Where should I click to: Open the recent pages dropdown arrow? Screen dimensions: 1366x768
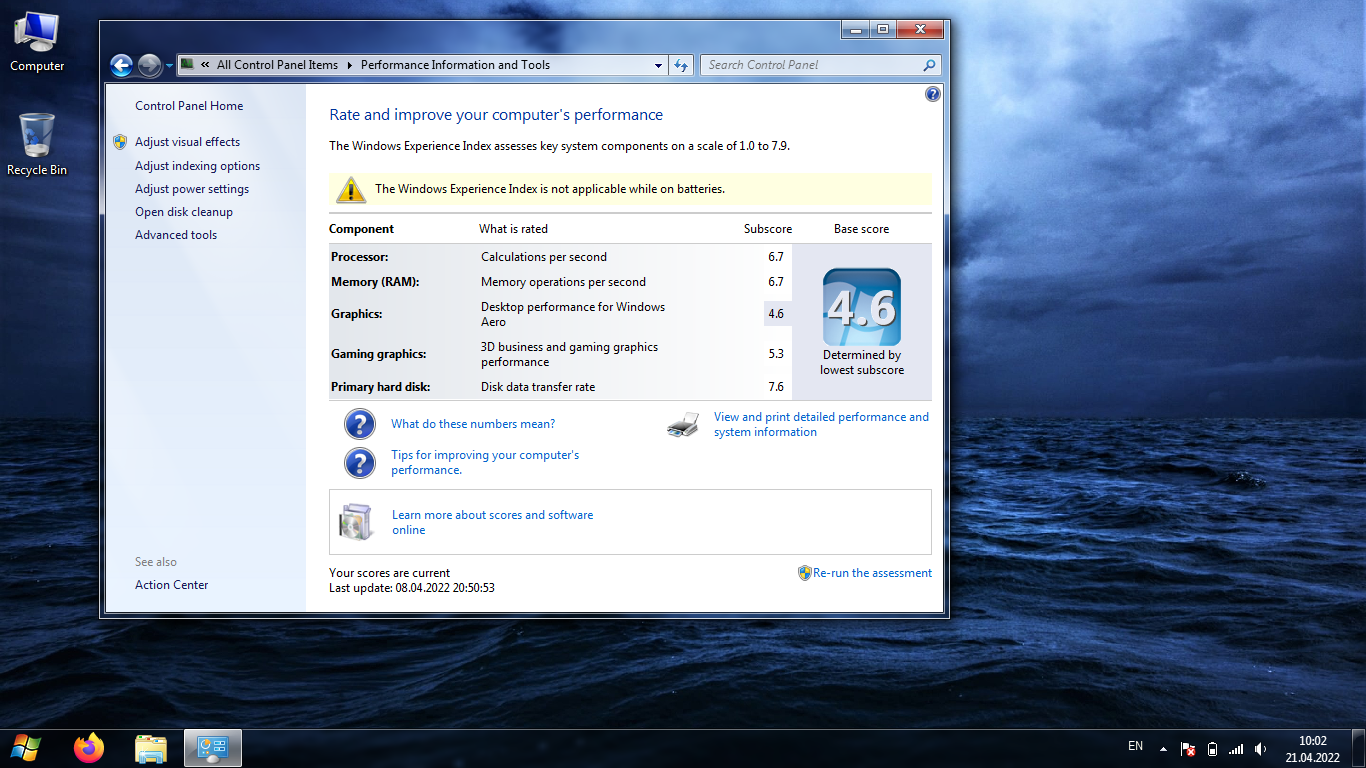pos(169,66)
